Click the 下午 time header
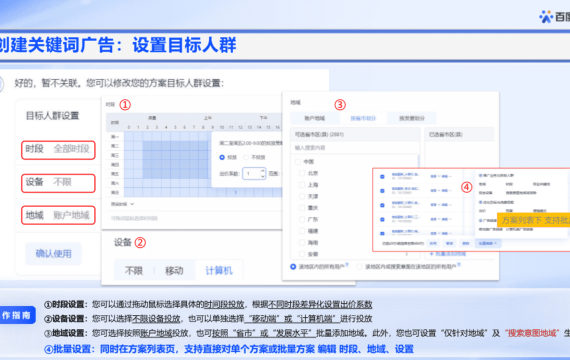 [x=263, y=118]
